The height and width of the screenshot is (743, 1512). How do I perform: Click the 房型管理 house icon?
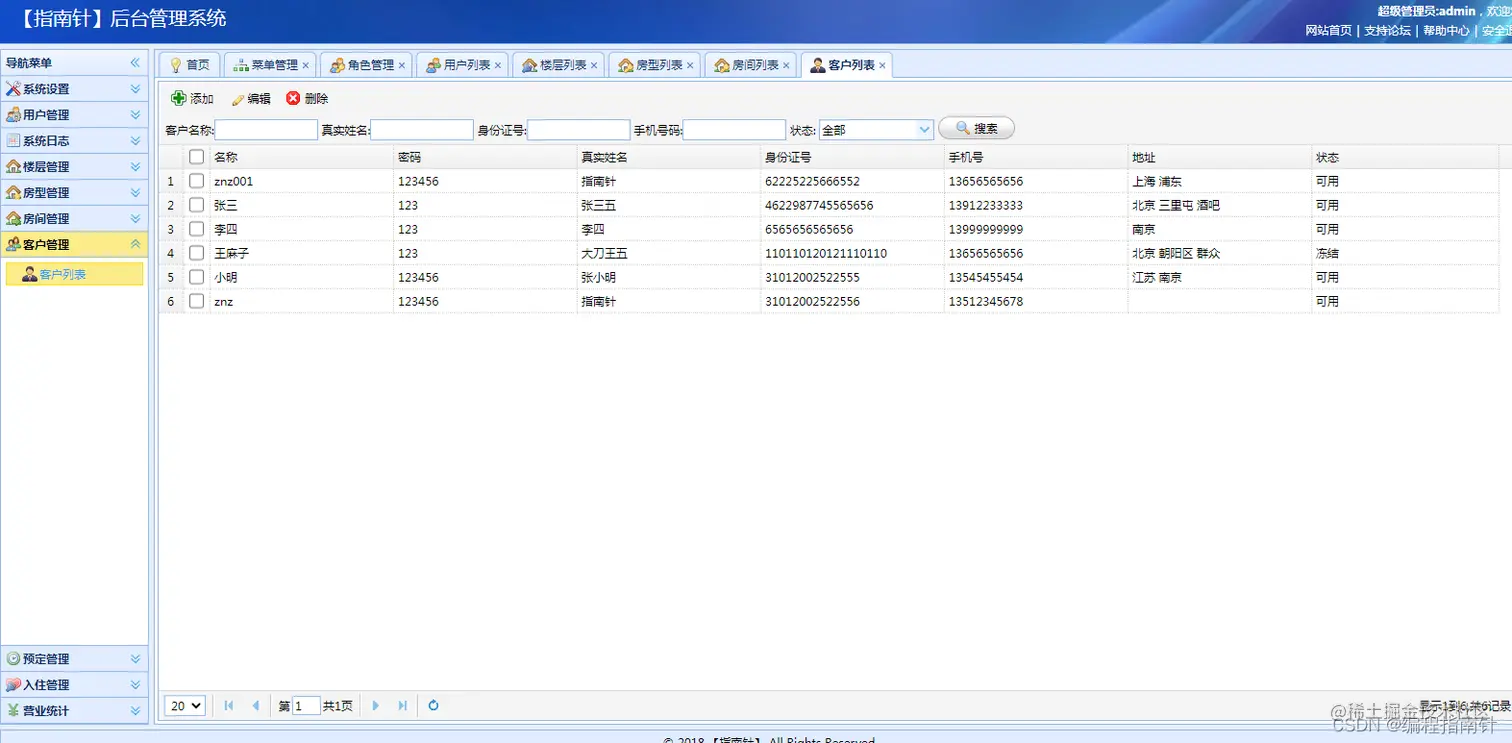click(13, 193)
